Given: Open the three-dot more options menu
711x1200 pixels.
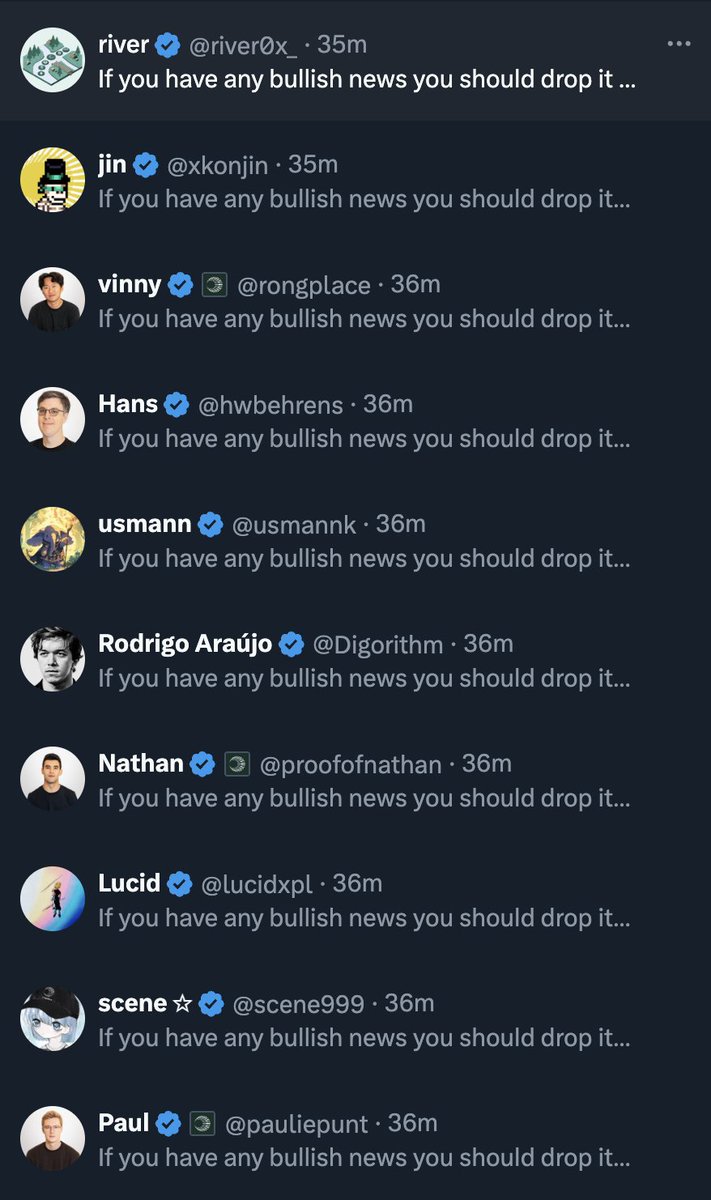Looking at the screenshot, I should coord(679,44).
